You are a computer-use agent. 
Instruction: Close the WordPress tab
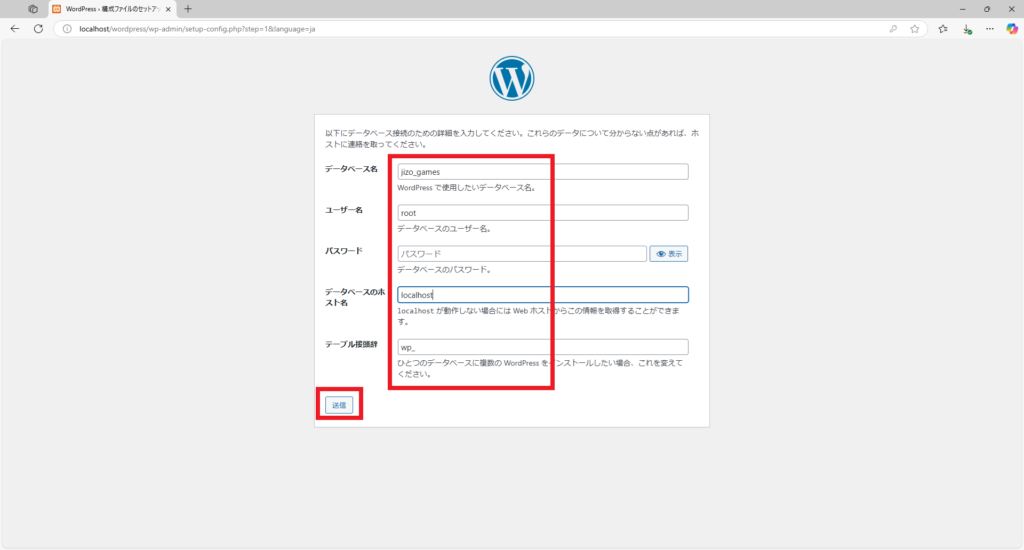coord(168,9)
